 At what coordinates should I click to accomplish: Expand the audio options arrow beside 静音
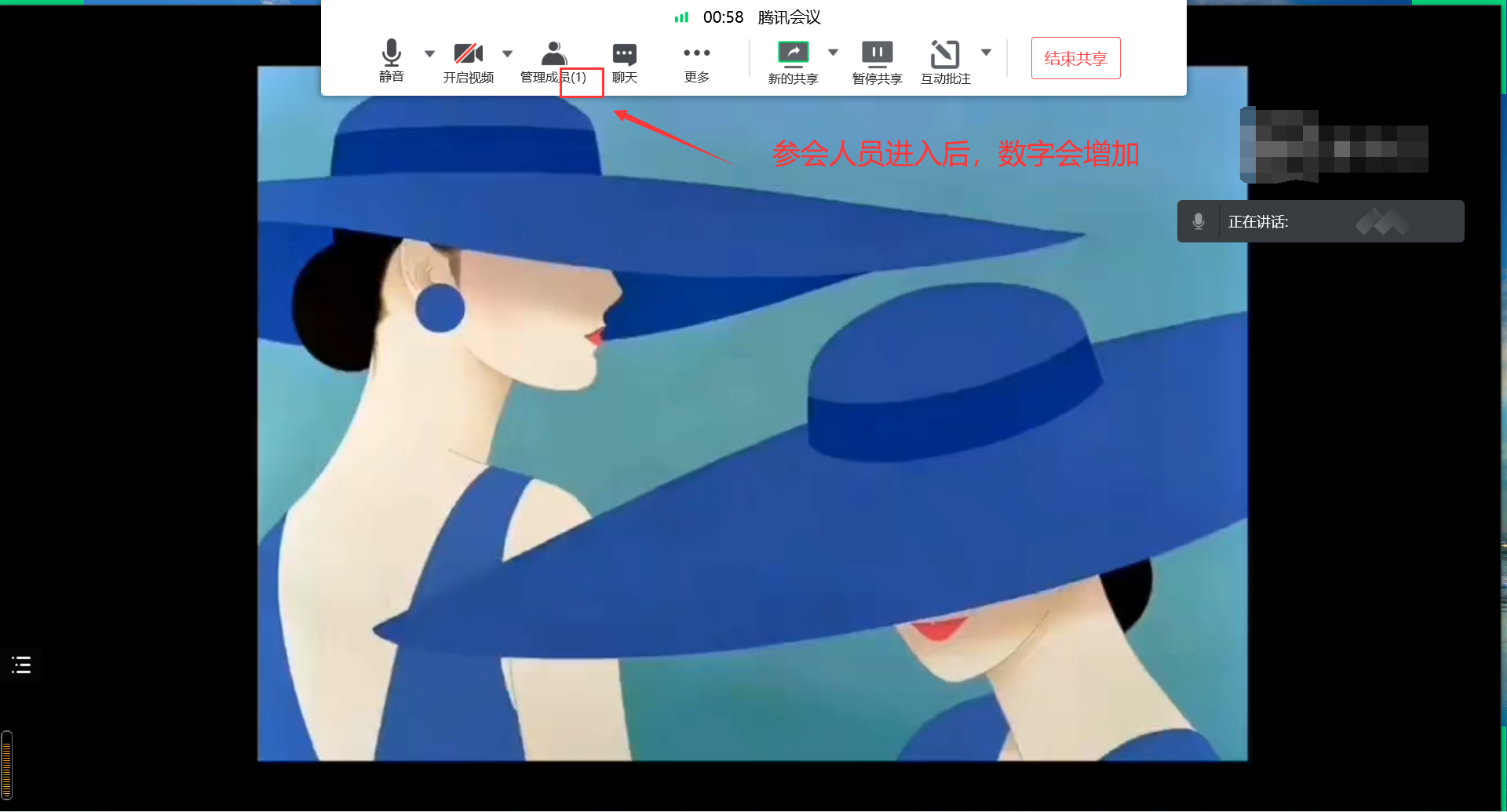(429, 53)
